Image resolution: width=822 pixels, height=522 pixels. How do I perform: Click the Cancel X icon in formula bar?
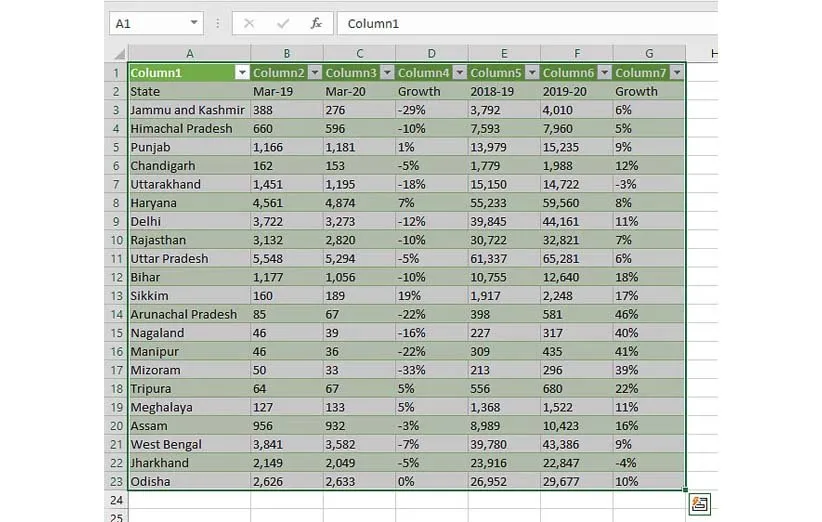(249, 23)
